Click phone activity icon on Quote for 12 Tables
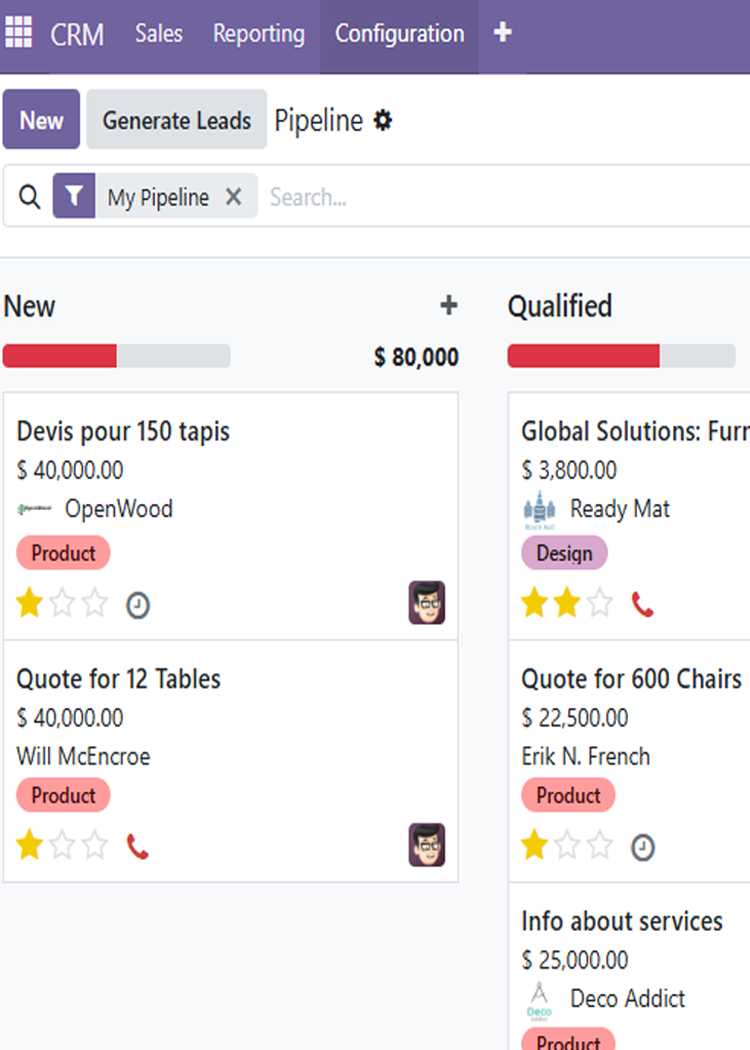This screenshot has width=750, height=1050. tap(138, 847)
